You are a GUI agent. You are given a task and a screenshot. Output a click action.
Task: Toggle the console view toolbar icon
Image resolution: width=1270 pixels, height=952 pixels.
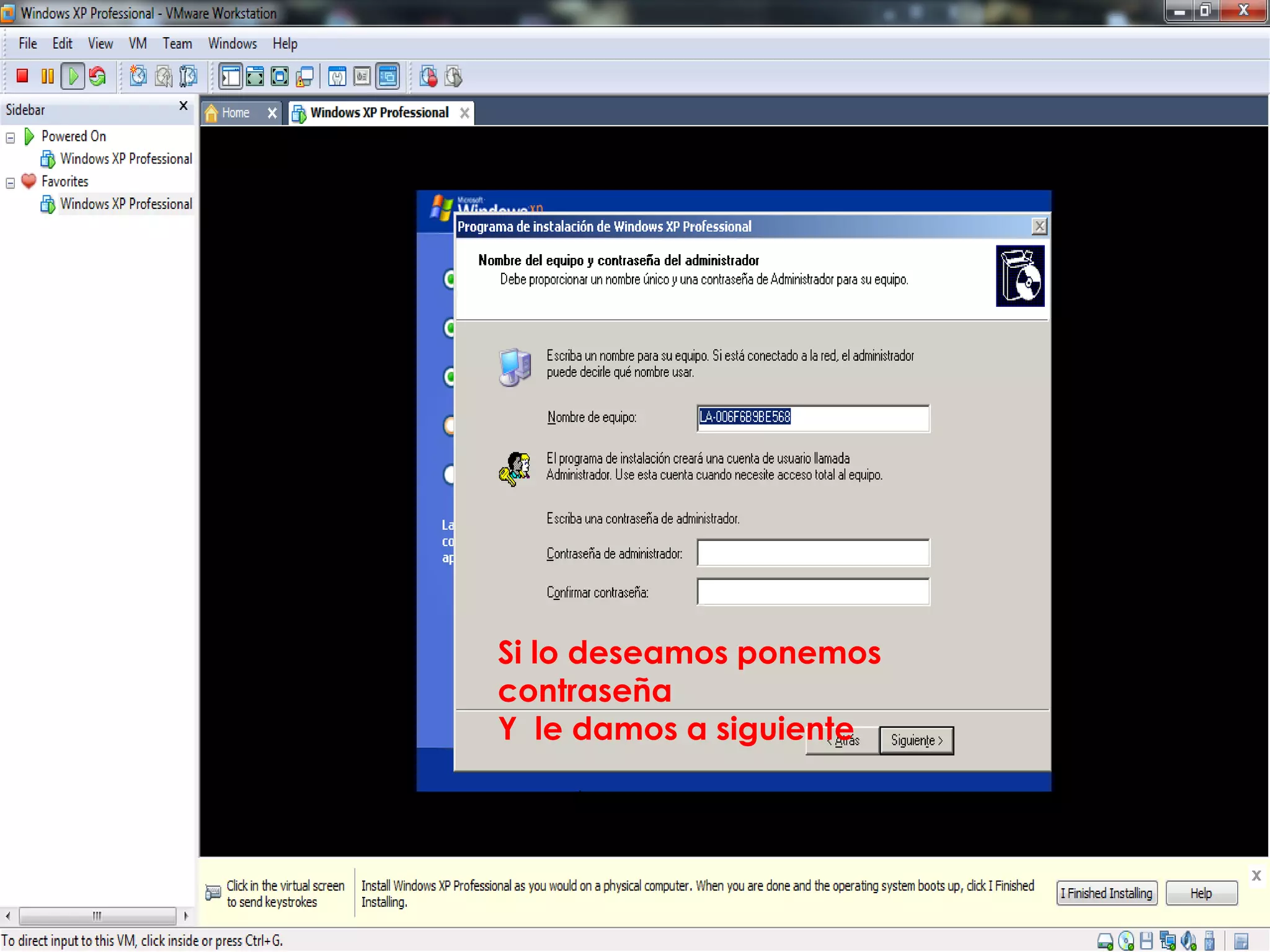pos(388,76)
